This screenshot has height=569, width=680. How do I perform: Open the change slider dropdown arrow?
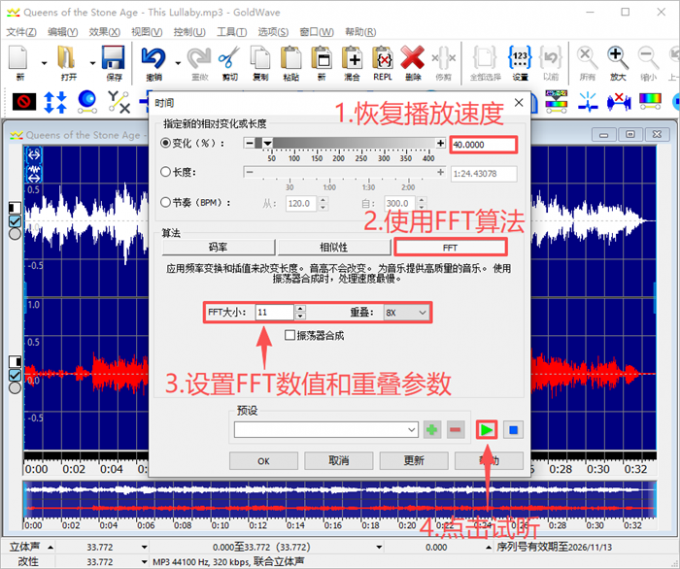point(268,143)
